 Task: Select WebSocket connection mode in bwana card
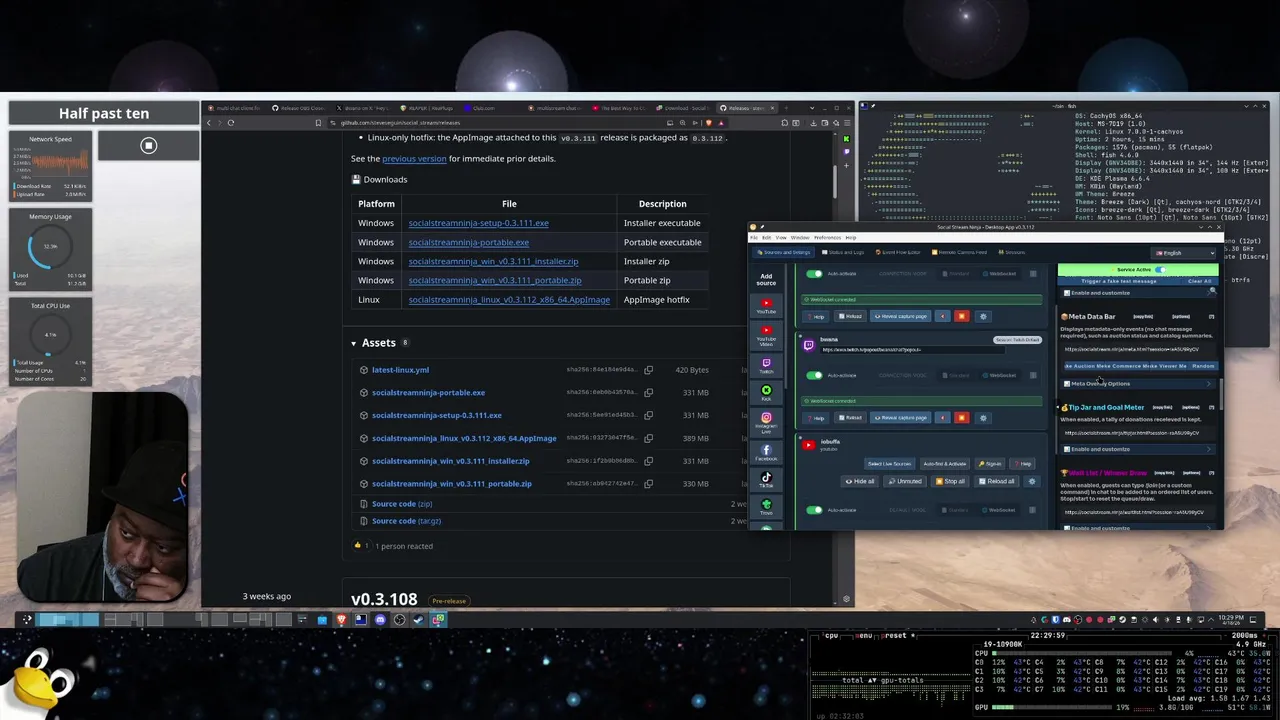tap(1000, 375)
